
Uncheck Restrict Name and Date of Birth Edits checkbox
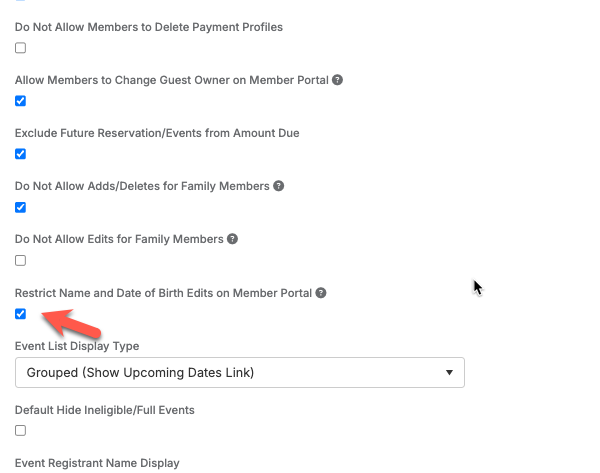[x=21, y=314]
